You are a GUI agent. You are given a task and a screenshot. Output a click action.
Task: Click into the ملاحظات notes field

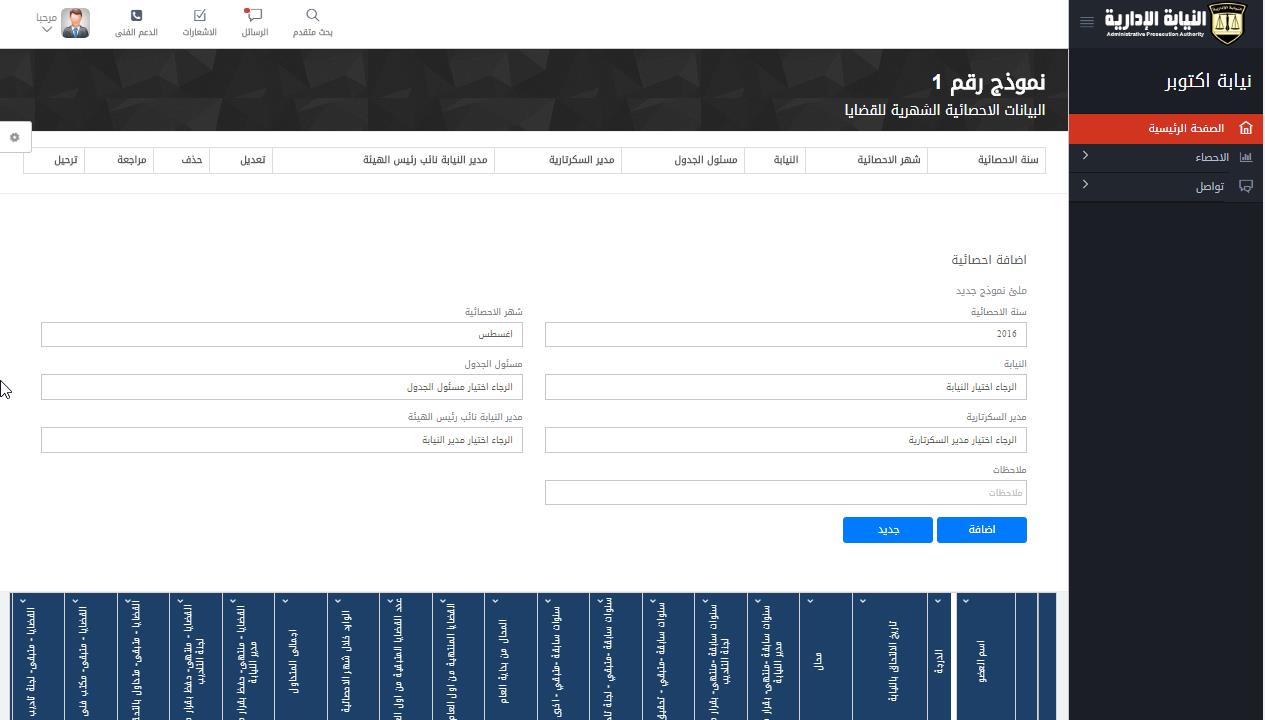785,493
